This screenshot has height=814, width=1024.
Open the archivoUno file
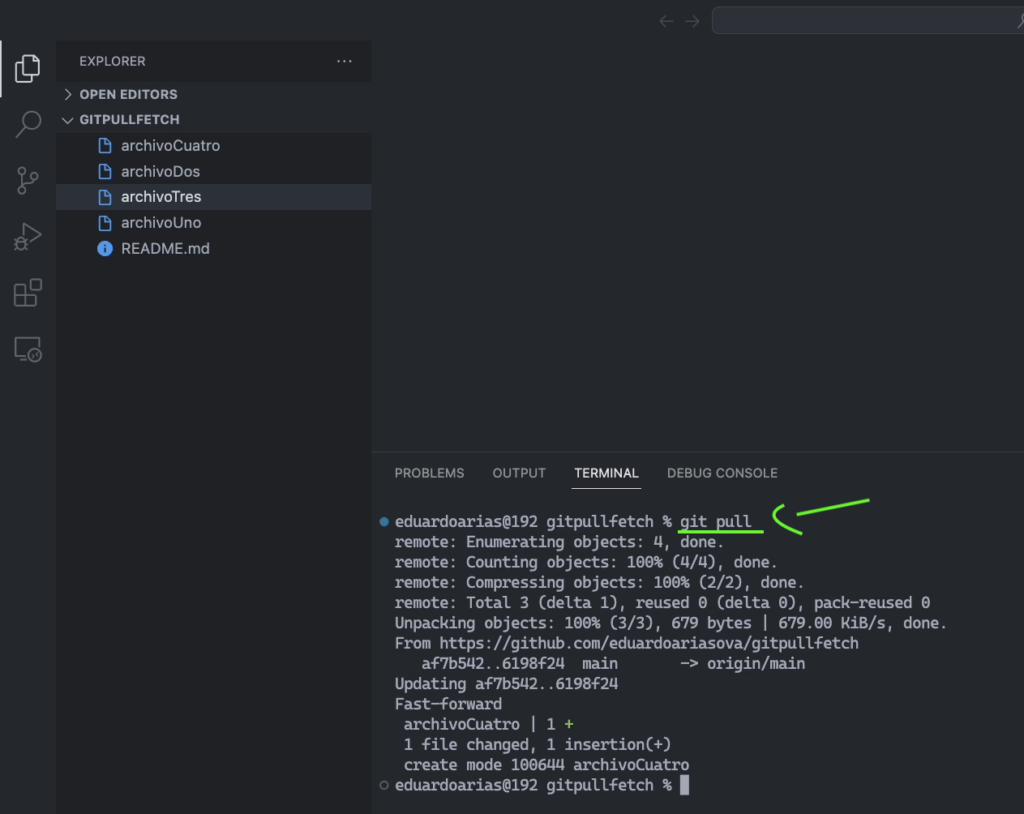214,223
